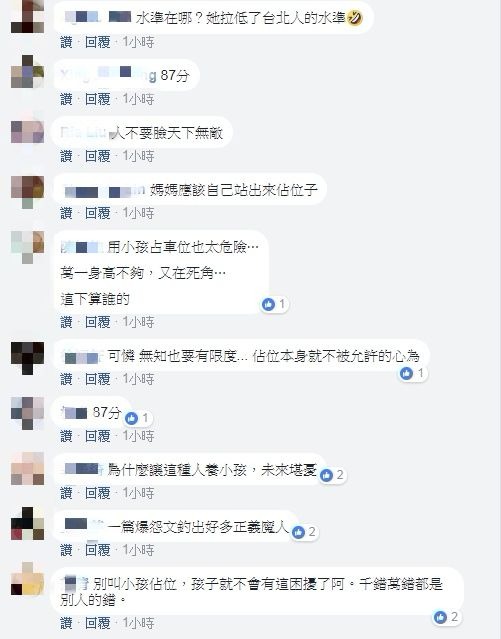Click 回覆 under 用小孩占車位 comment
The width and height of the screenshot is (501, 639).
(x=98, y=322)
